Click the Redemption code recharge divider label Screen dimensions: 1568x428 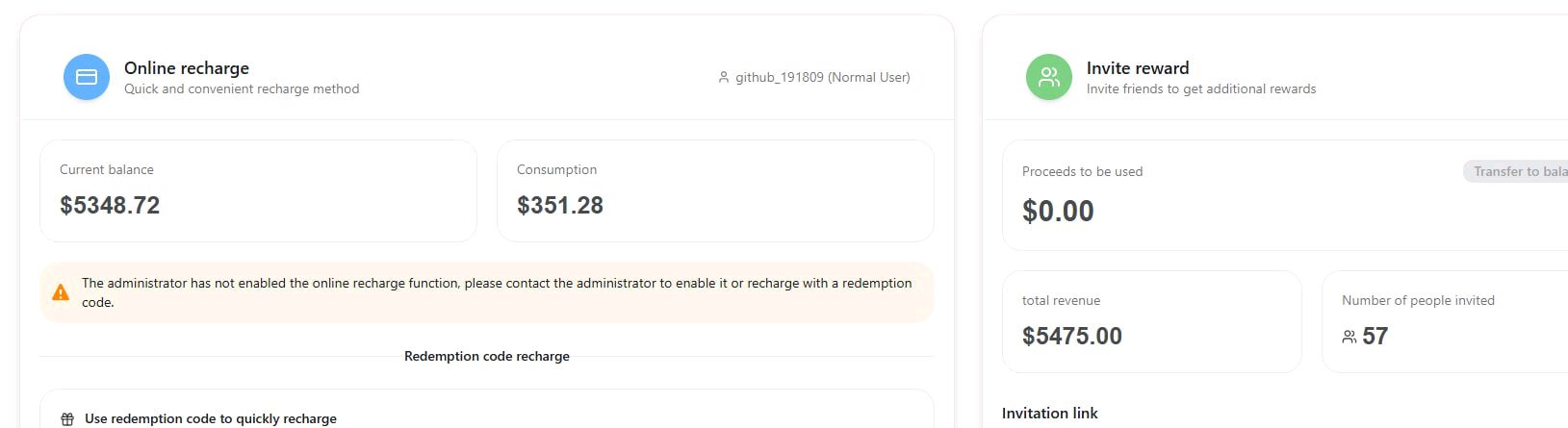click(487, 356)
